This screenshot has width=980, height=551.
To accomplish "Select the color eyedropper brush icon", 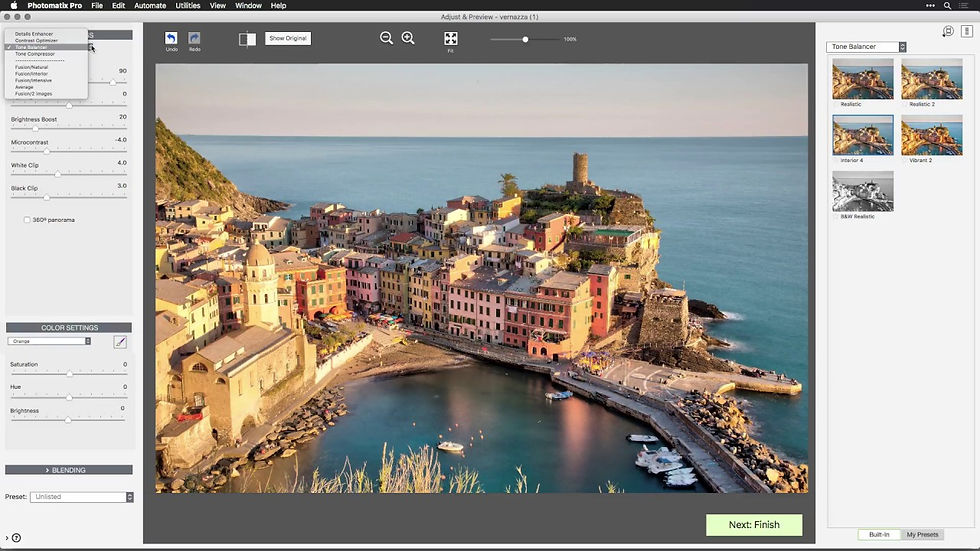I will tap(121, 341).
